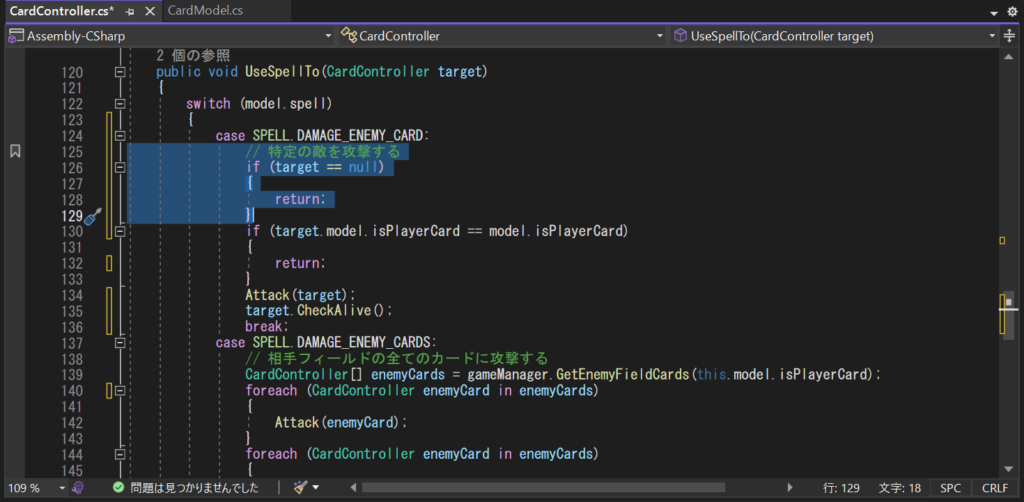Click on 'Attack(enemyCard);' at line 142
This screenshot has width=1024, height=502.
tap(341, 422)
